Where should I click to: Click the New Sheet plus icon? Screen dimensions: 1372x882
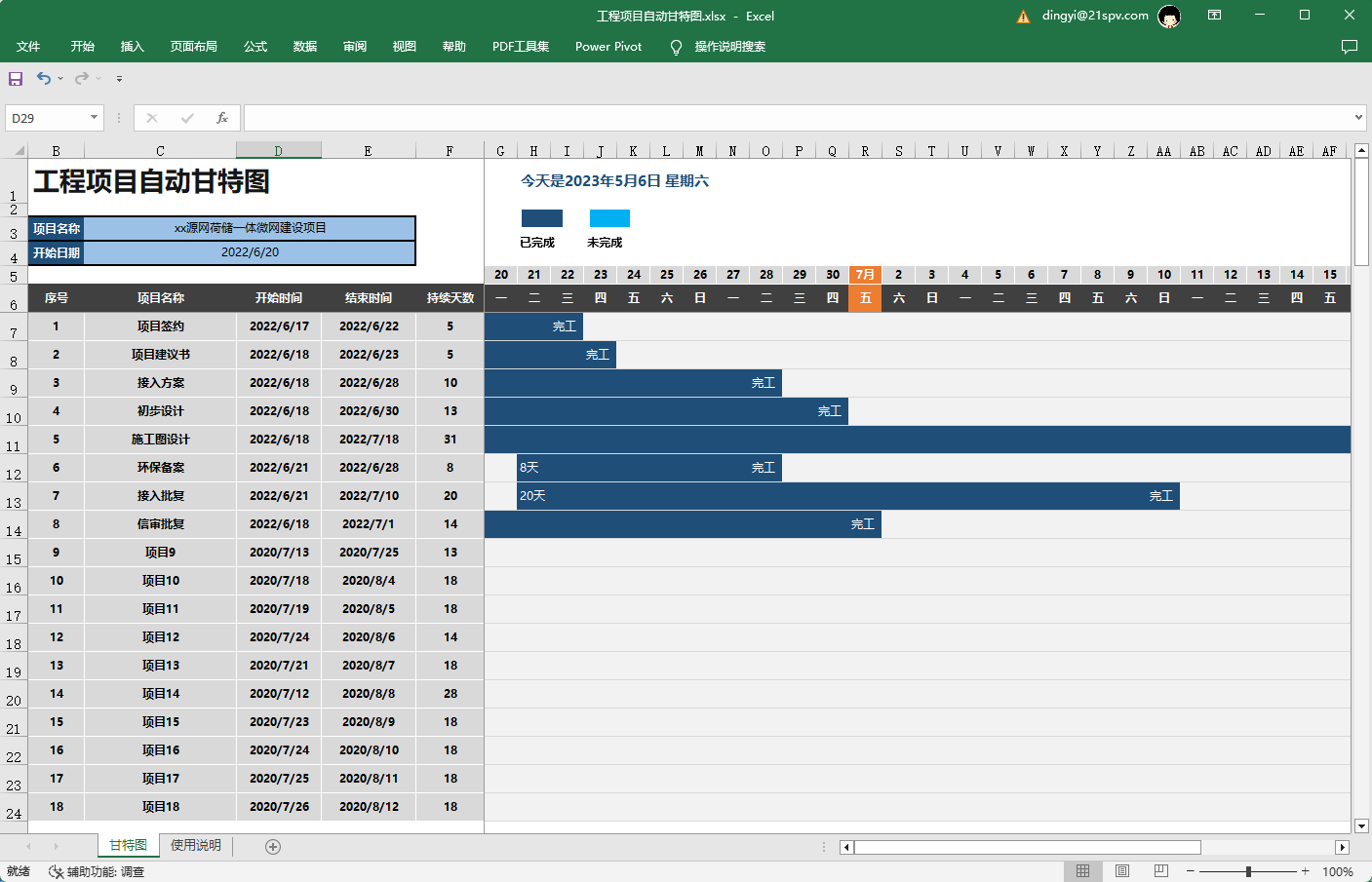point(273,847)
